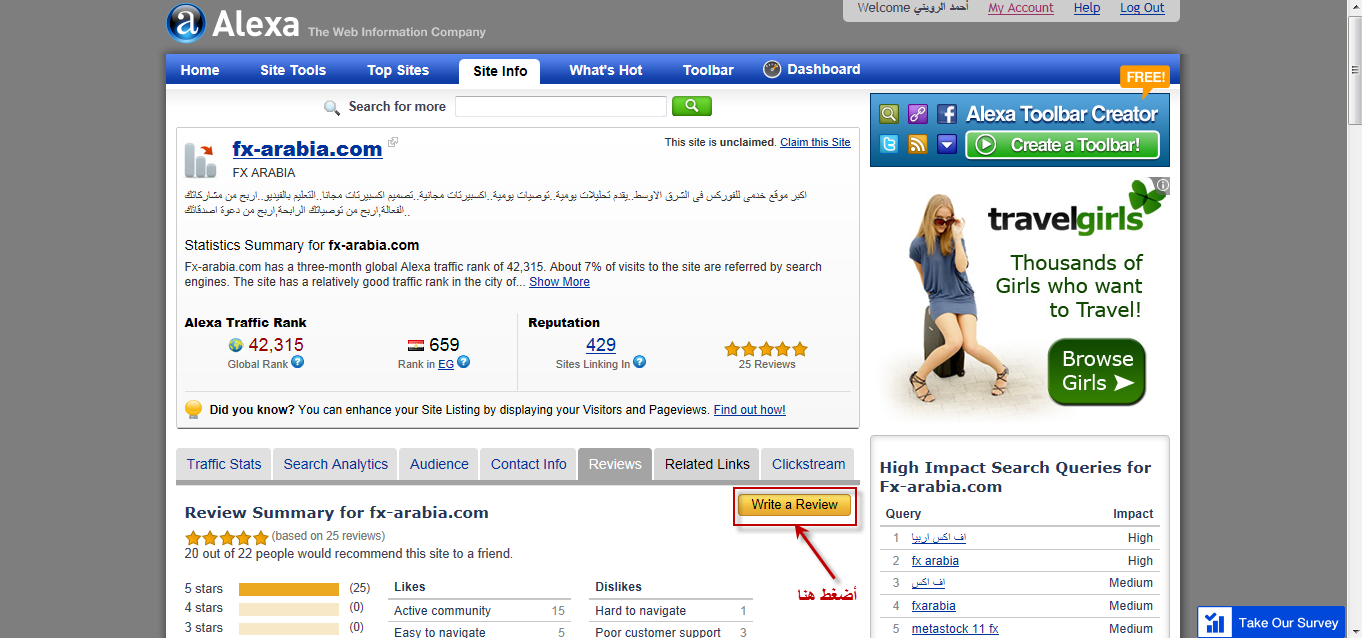This screenshot has height=638, width=1362.
Task: Click the 3 stars rating bar
Action: 289,628
